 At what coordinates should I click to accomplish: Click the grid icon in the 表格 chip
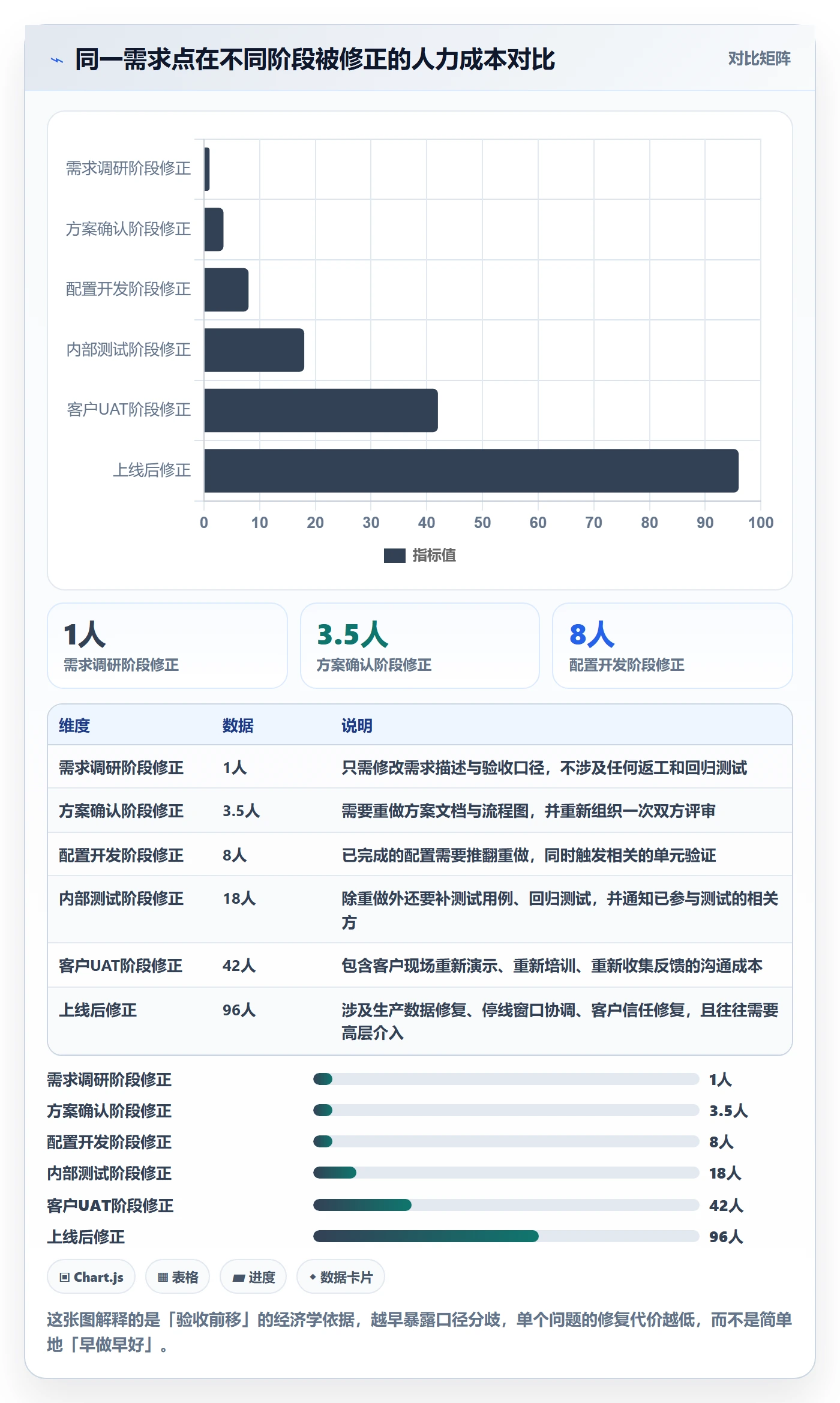(163, 1278)
